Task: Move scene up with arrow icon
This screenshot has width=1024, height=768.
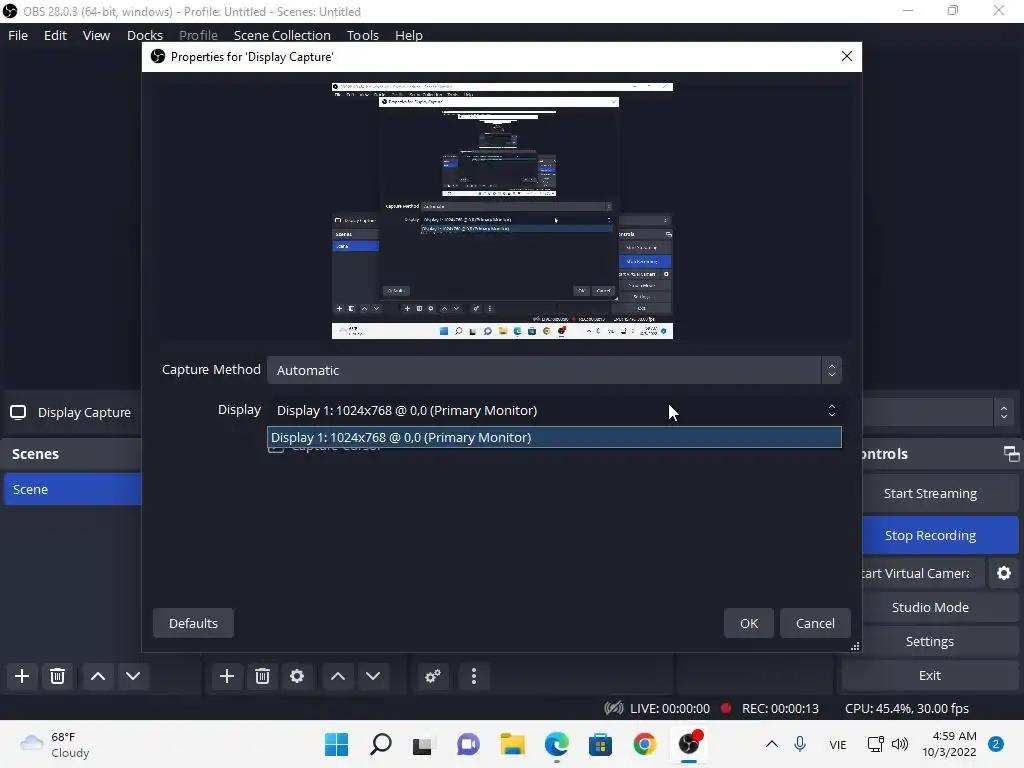Action: [x=98, y=676]
